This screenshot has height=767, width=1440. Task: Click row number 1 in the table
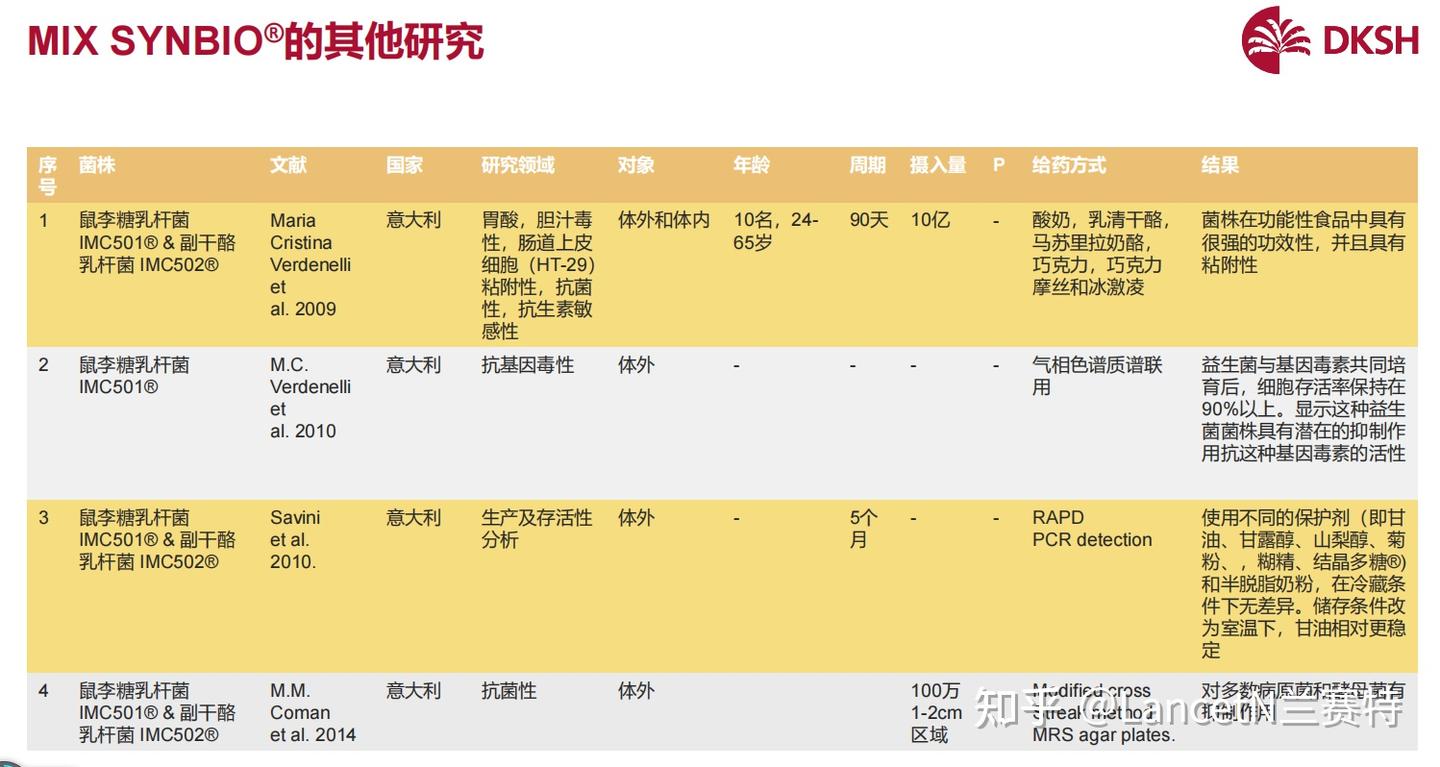point(42,220)
